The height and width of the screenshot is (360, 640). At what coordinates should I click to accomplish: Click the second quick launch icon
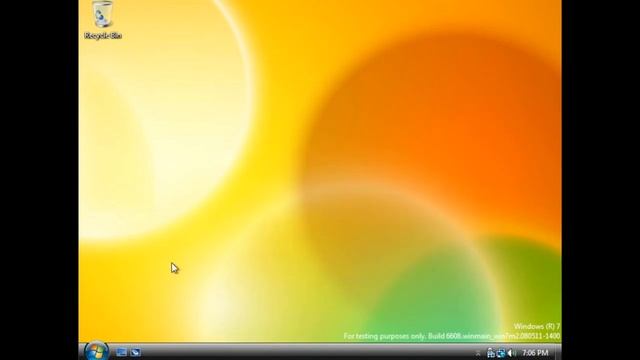pos(136,352)
